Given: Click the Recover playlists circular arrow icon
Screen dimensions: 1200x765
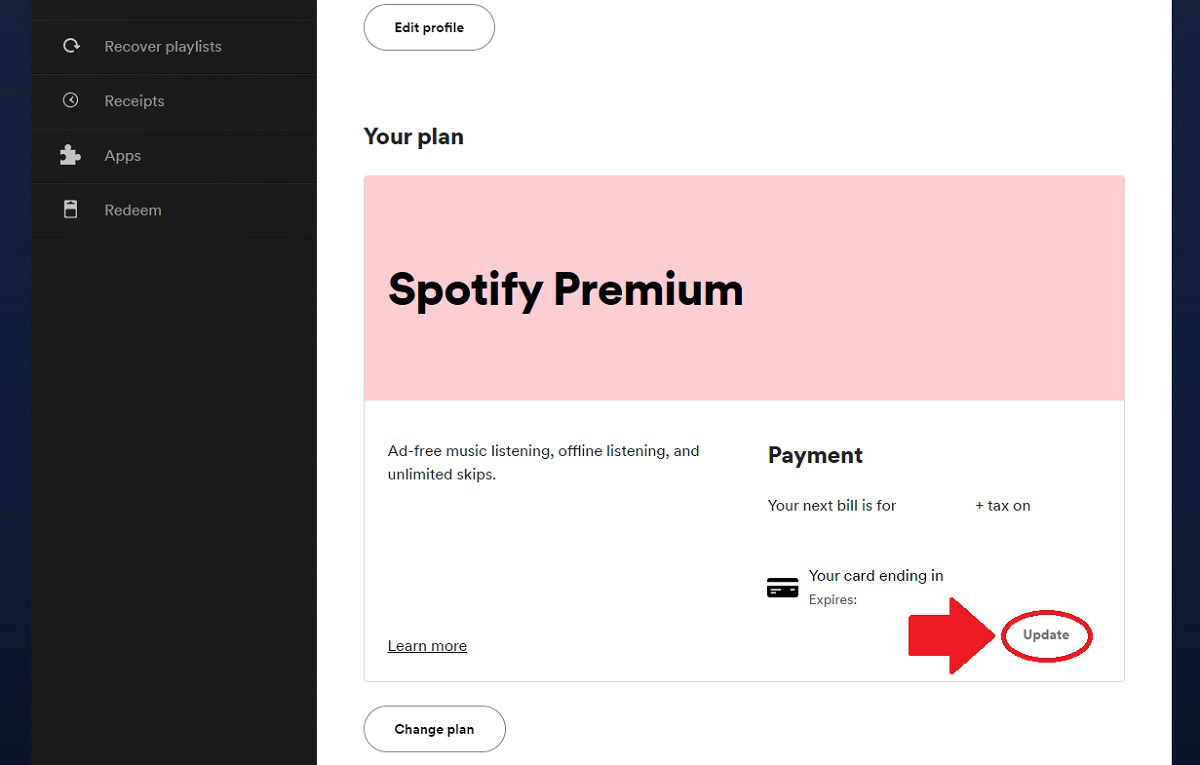Looking at the screenshot, I should (71, 46).
